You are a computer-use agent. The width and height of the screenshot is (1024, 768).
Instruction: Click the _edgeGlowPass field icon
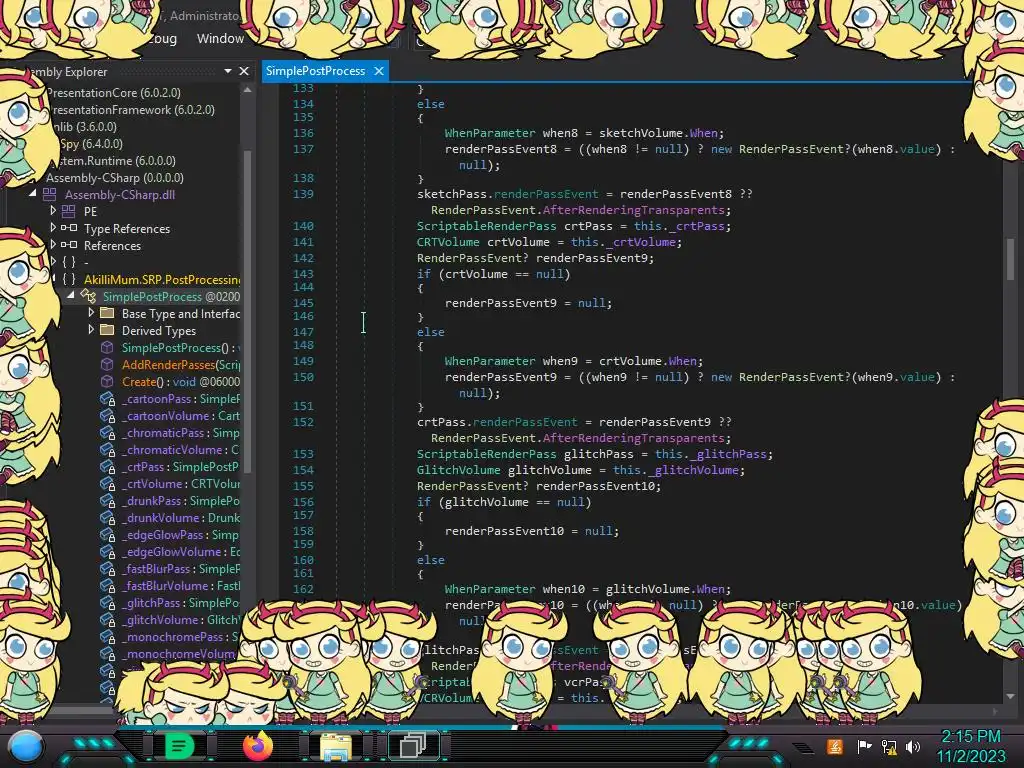tap(107, 535)
